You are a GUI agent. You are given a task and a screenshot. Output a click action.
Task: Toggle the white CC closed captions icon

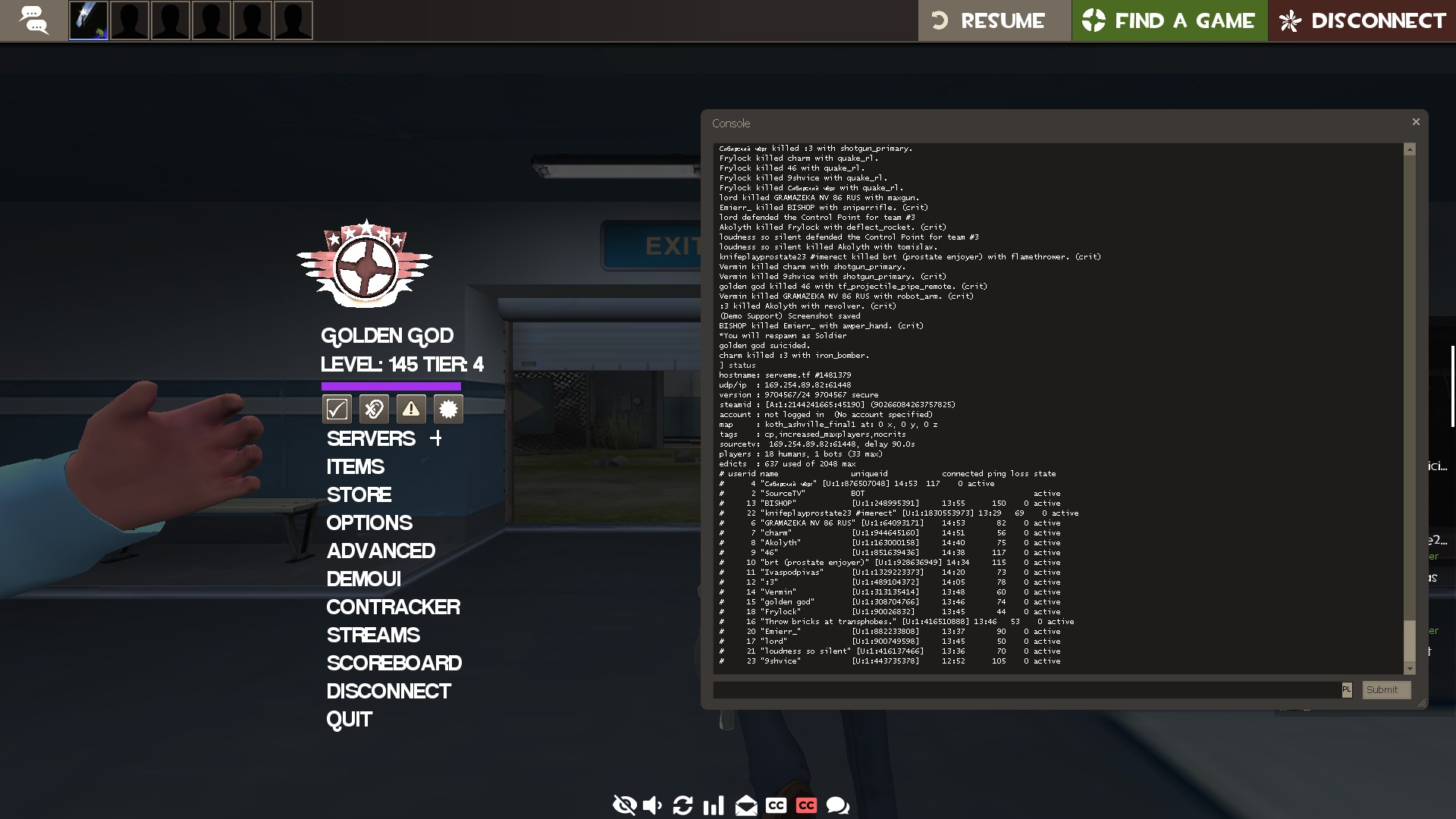point(776,805)
